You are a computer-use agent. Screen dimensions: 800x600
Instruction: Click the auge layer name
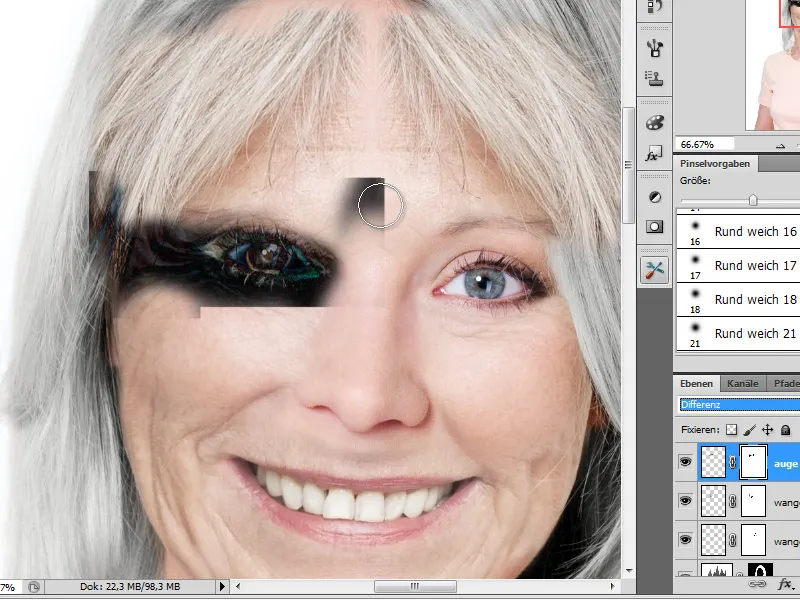pos(786,463)
